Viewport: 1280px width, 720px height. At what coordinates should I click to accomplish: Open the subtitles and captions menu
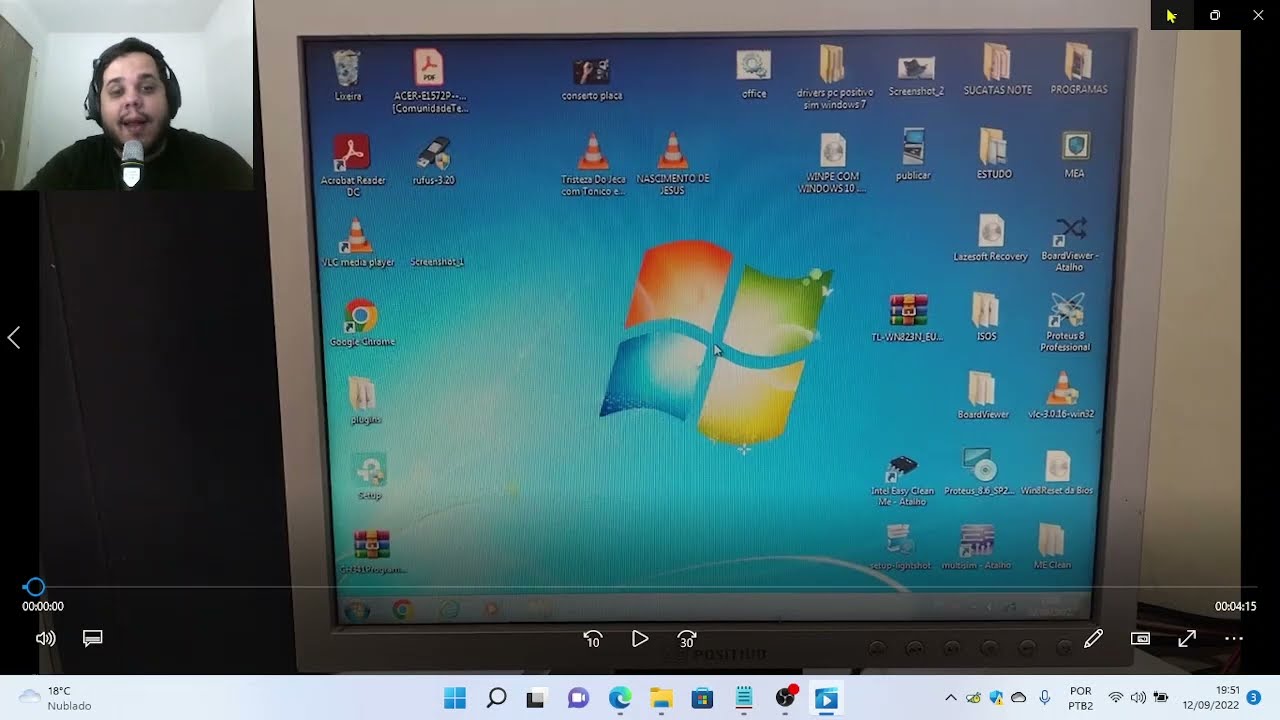[x=93, y=638]
